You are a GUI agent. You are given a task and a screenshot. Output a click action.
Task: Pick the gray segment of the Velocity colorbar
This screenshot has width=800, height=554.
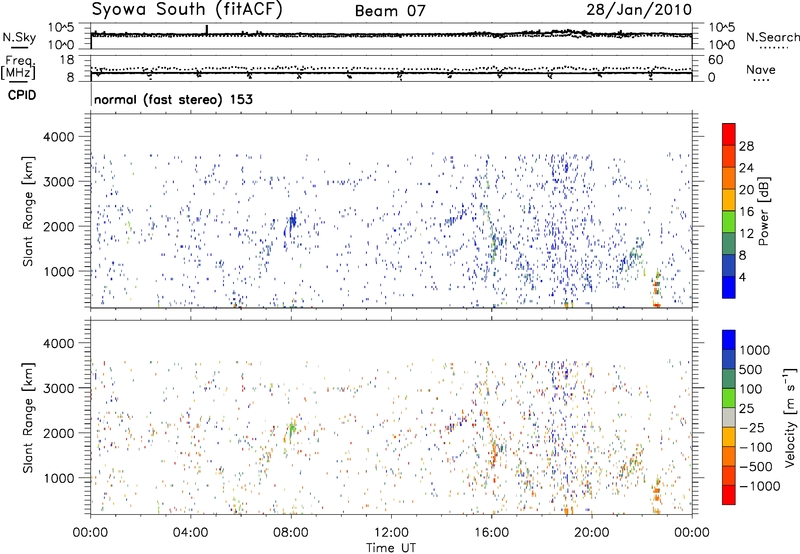point(729,417)
